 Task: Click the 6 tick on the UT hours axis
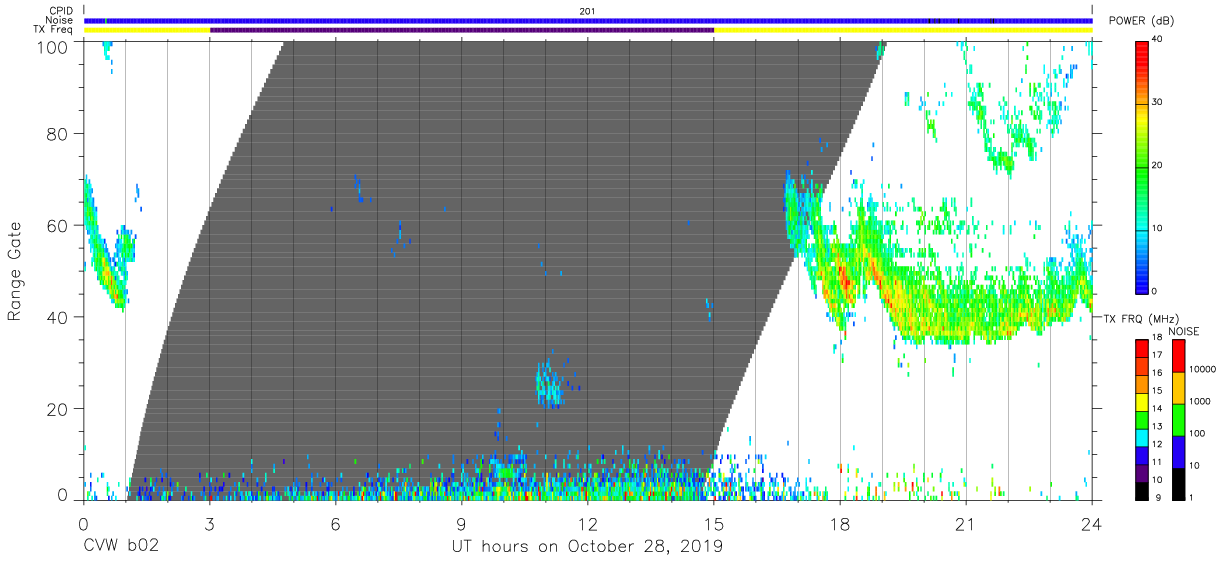pos(335,523)
